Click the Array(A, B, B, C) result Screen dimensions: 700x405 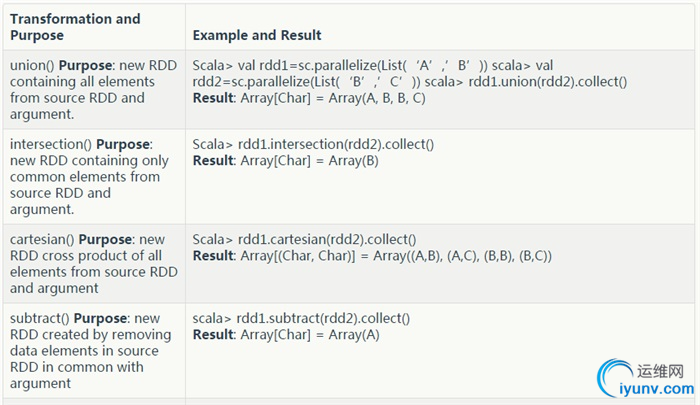click(x=377, y=98)
